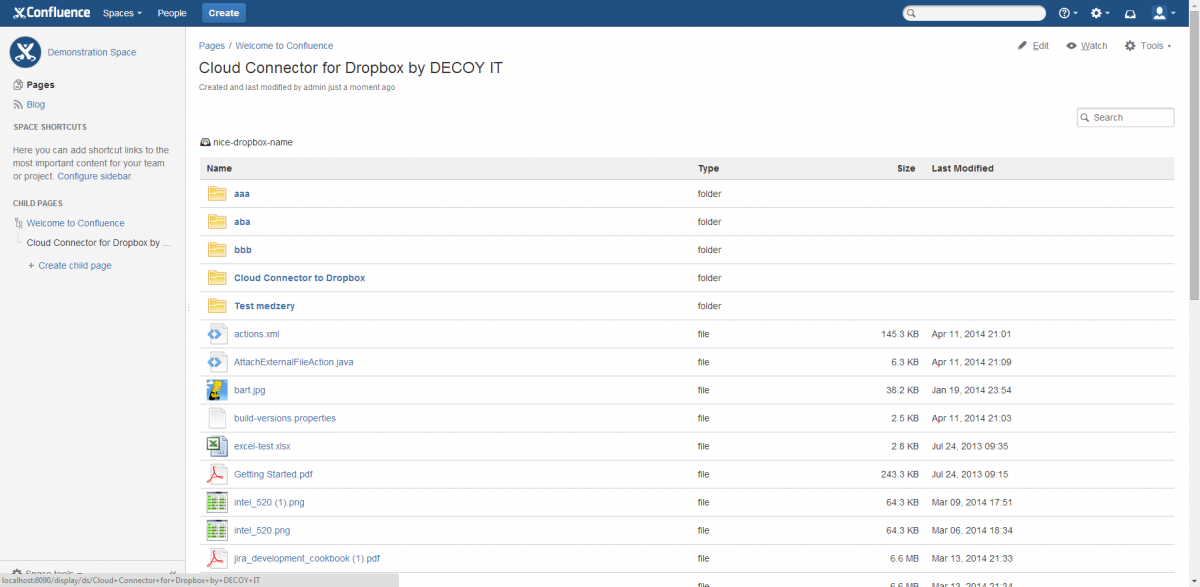Viewport: 1200px width, 587px height.
Task: Click the page tree icon beside Welcome to Confluence
Action: 18,223
